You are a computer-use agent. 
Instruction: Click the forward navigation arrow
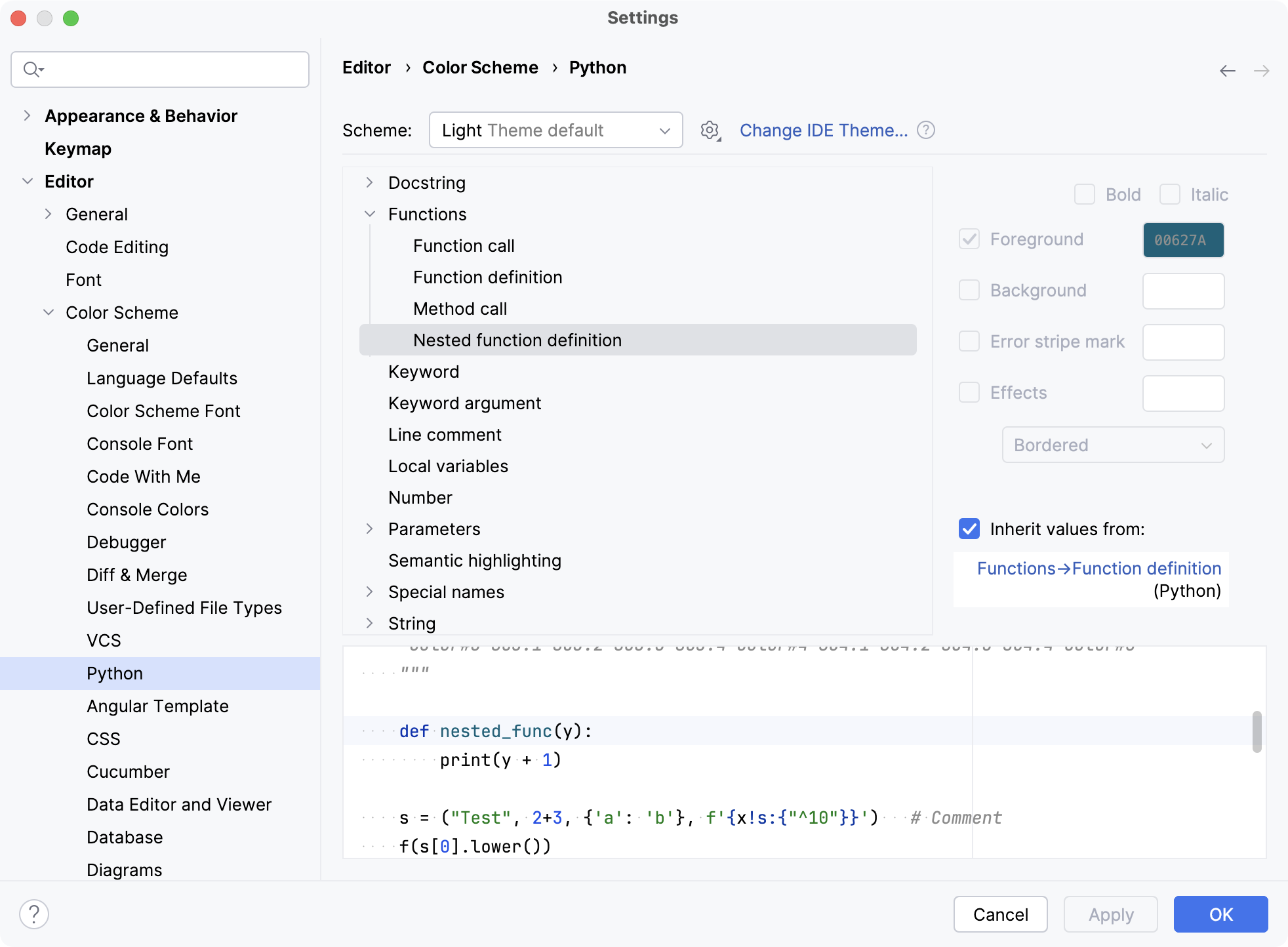tap(1262, 71)
